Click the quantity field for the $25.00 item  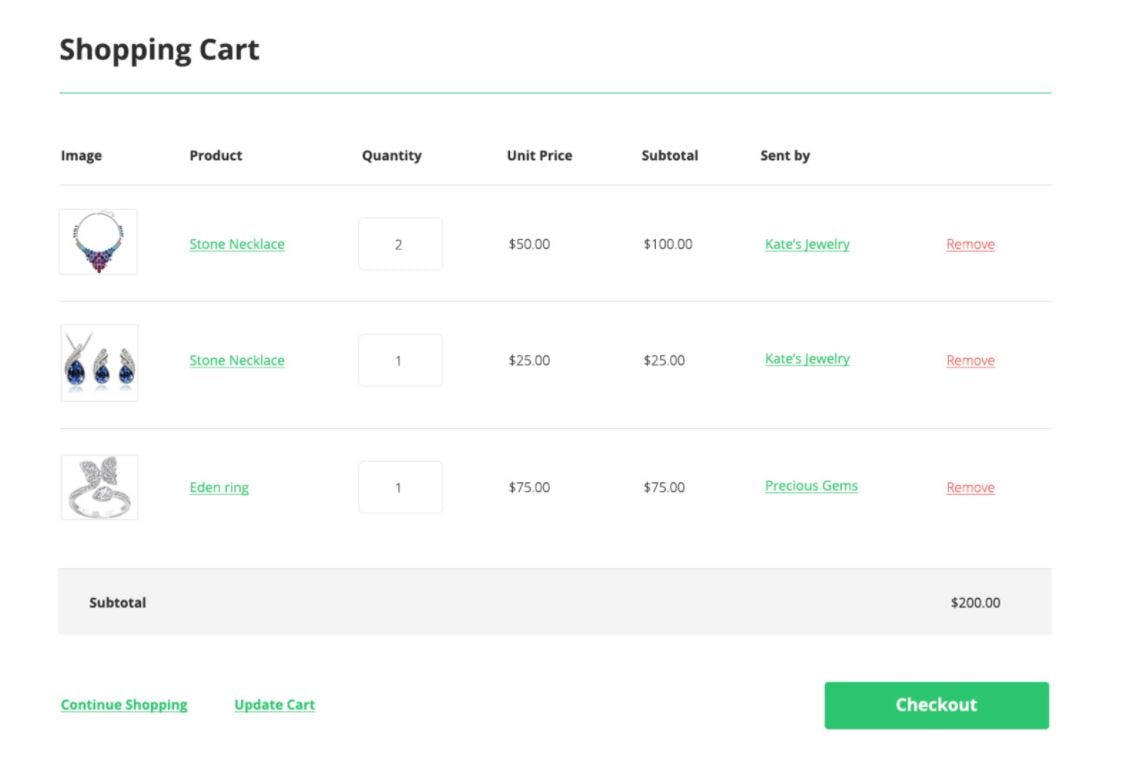400,360
